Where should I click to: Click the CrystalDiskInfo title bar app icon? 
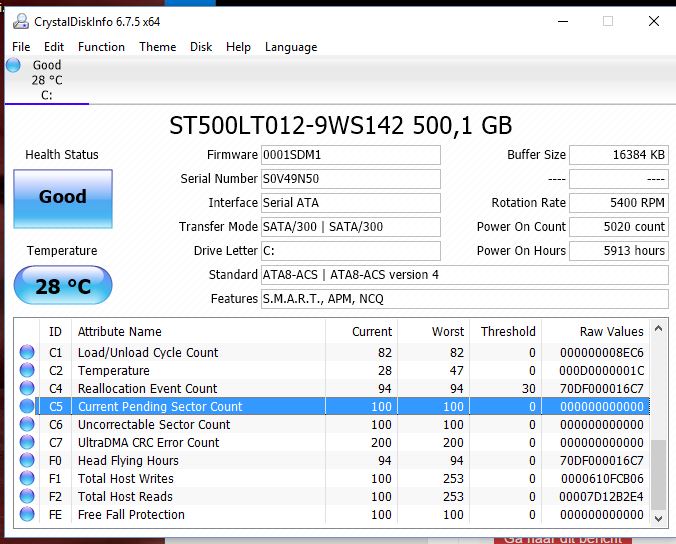coord(21,21)
